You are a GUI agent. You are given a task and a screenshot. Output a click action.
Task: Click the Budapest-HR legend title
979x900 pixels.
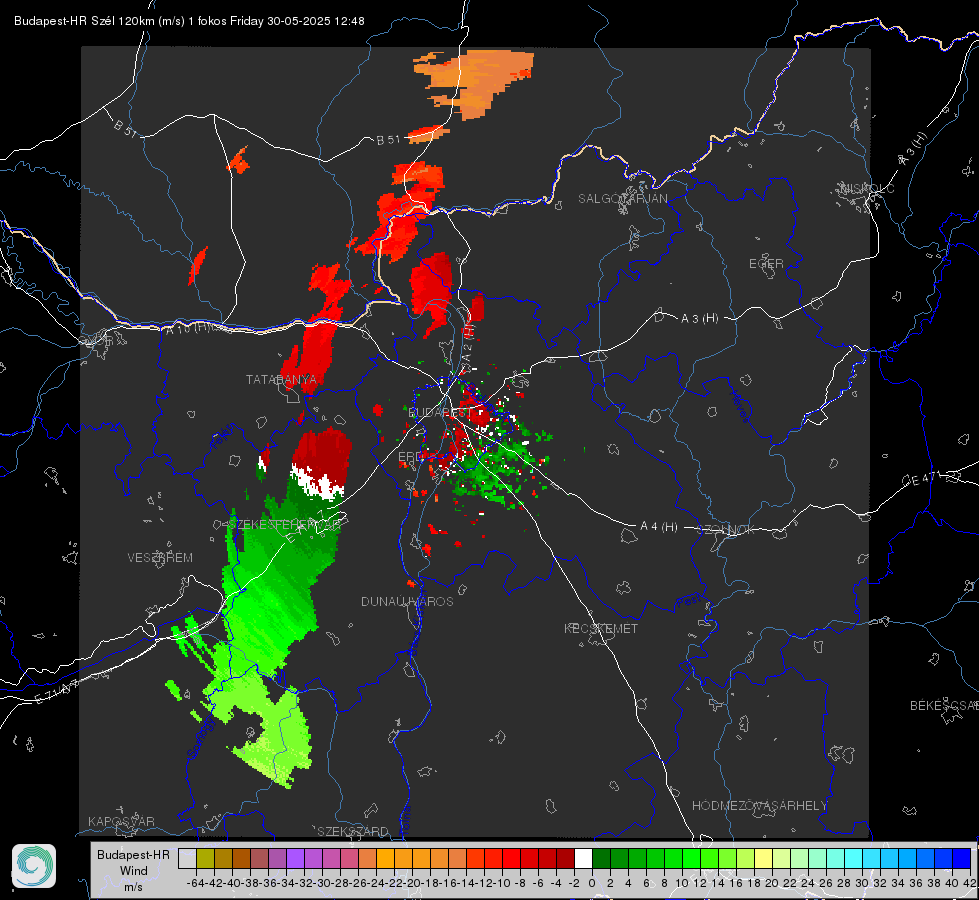pyautogui.click(x=134, y=854)
